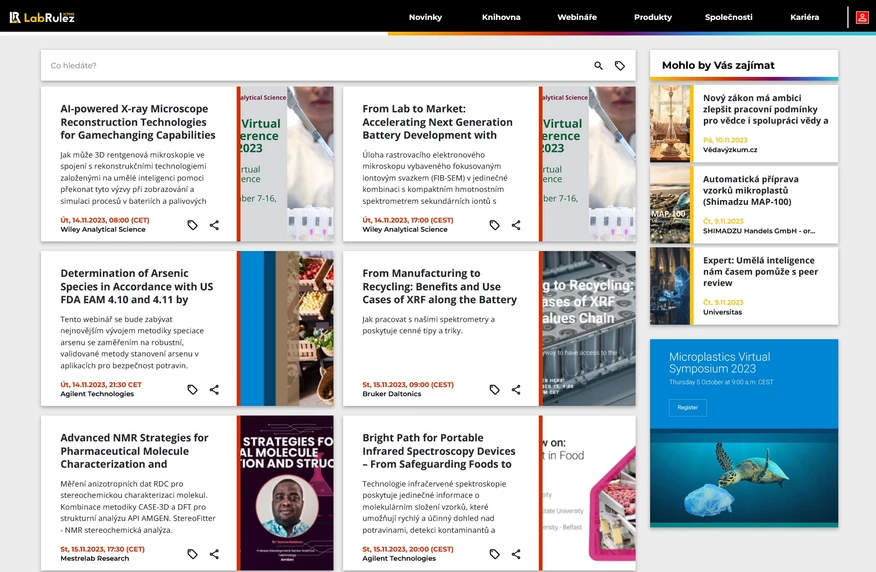Click 'Bruker Daltonics' organizer text
The height and width of the screenshot is (572, 876).
392,394
